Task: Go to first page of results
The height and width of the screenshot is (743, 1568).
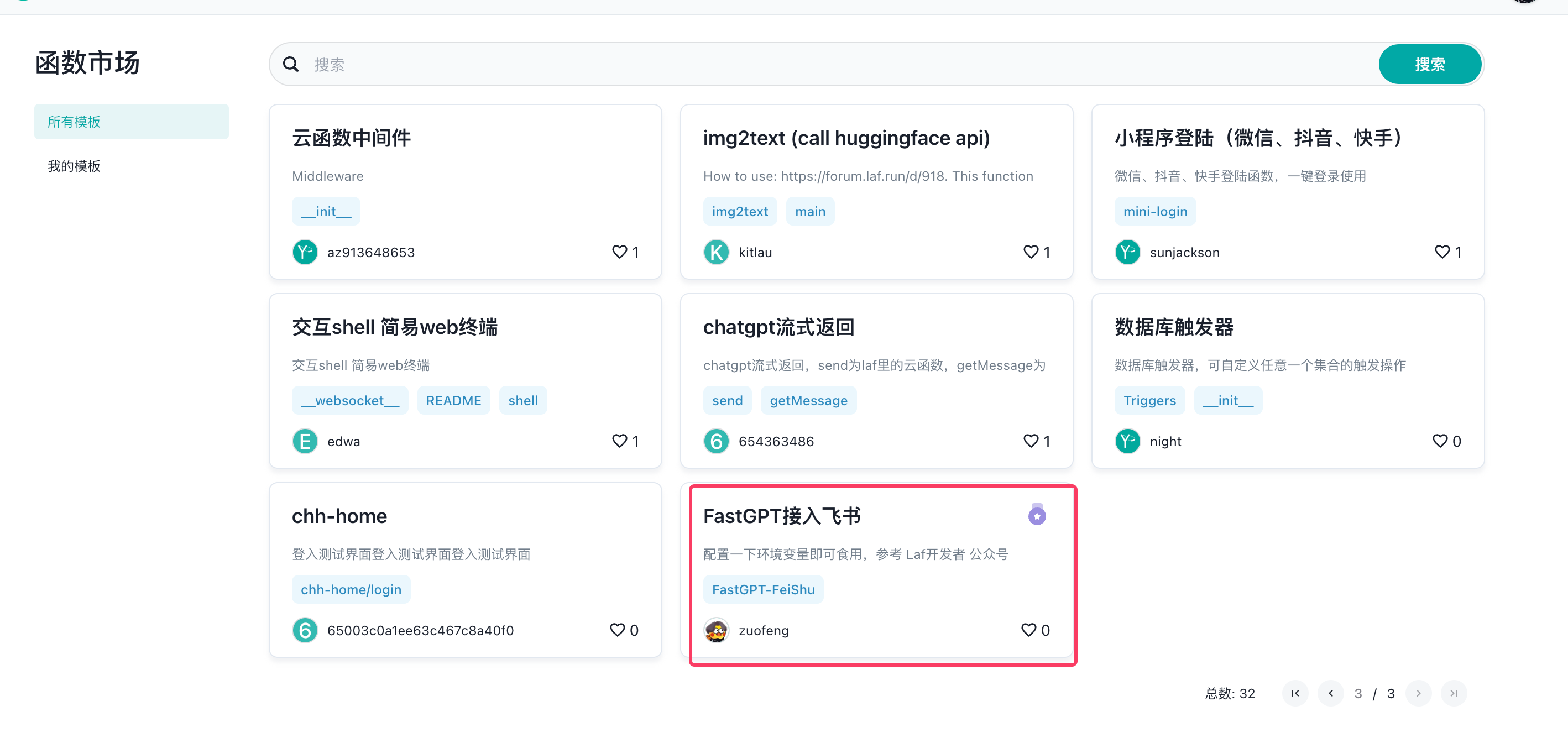Action: tap(1295, 693)
